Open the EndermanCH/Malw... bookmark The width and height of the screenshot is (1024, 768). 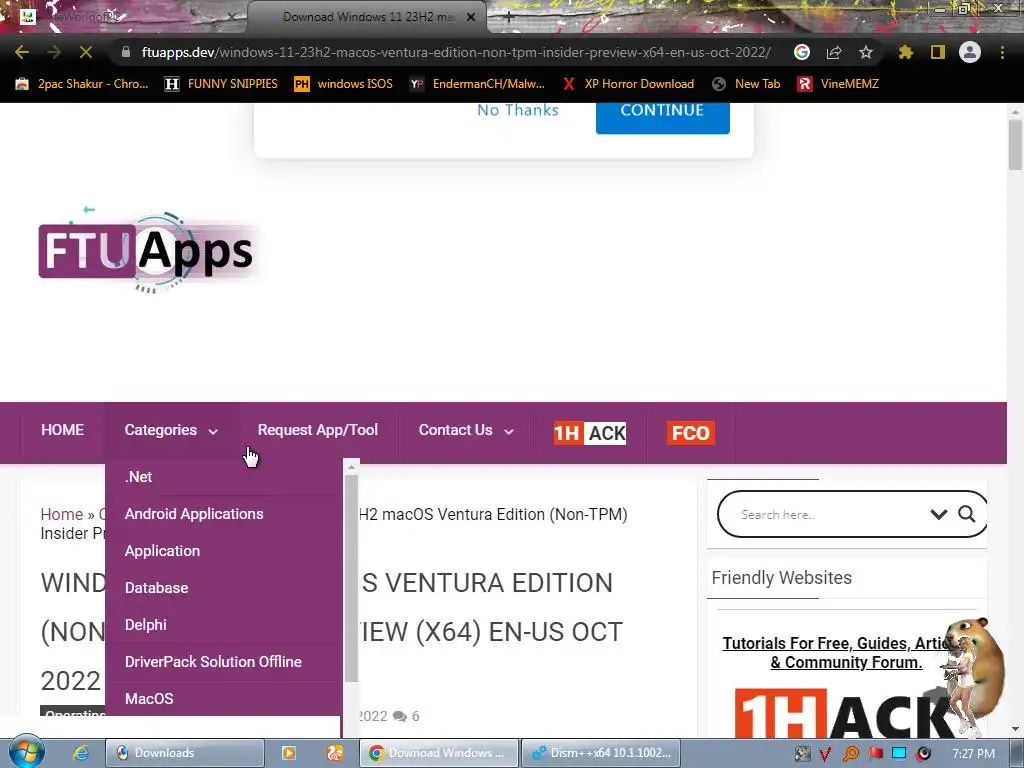point(477,84)
